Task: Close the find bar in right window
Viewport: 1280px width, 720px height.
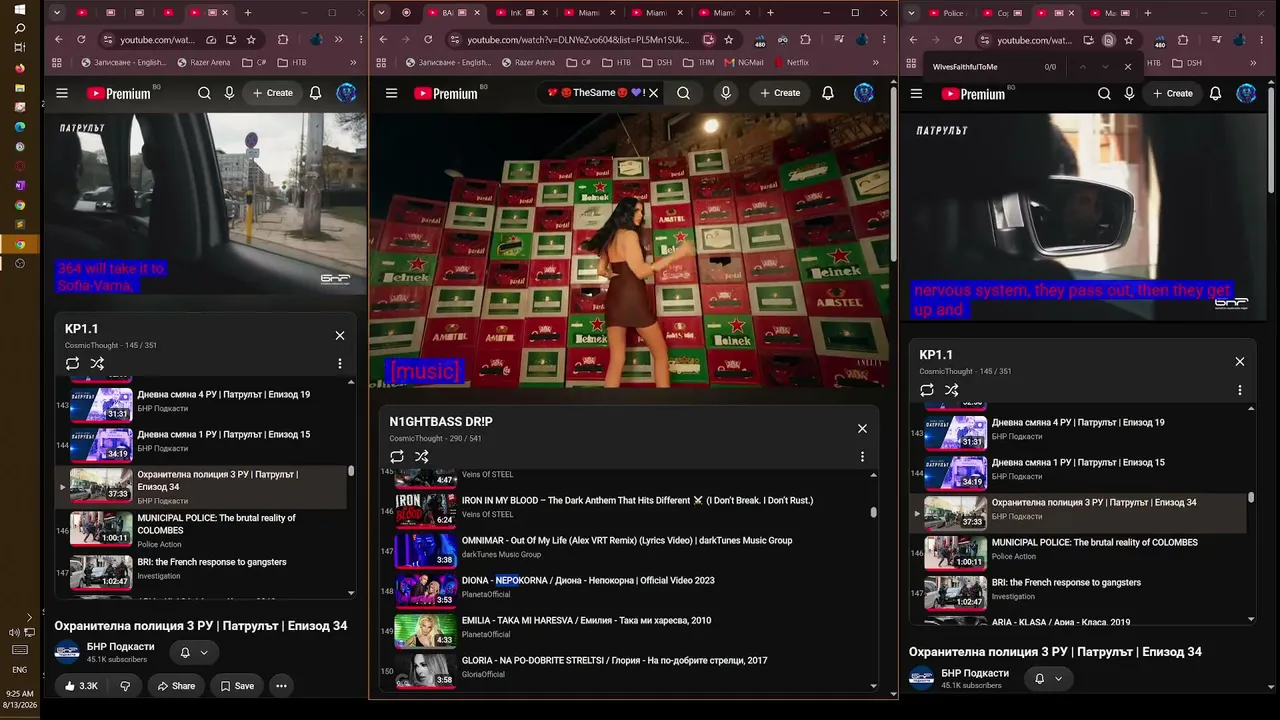Action: point(1128,67)
